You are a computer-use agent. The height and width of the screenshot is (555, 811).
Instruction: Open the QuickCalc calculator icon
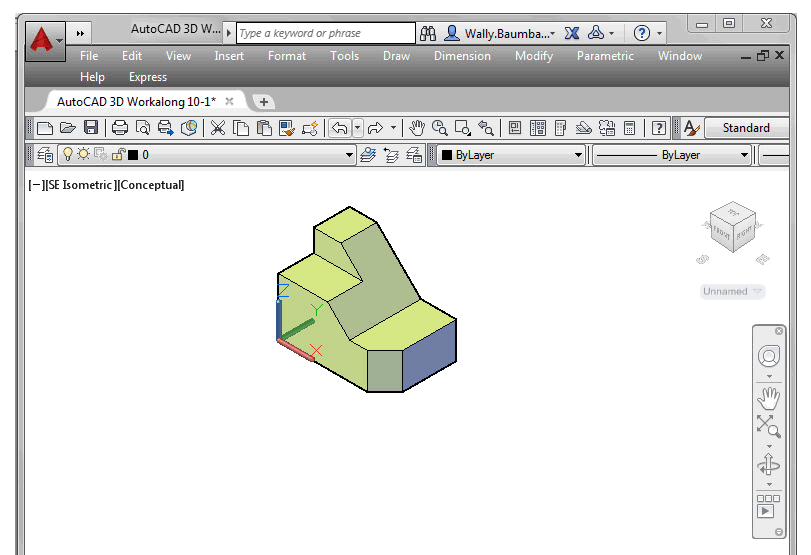(x=630, y=128)
